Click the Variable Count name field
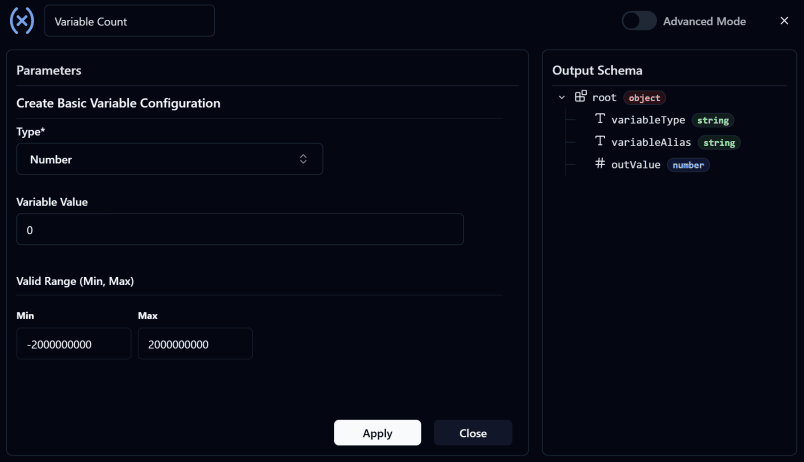804x462 pixels. coord(129,21)
